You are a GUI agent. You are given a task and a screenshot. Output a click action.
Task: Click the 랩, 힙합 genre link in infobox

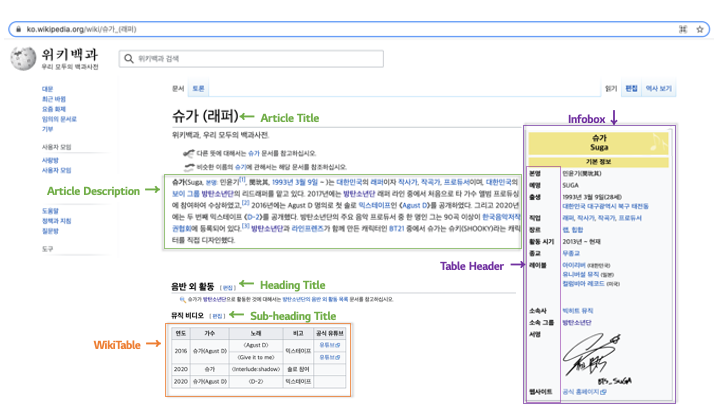pyautogui.click(x=573, y=230)
